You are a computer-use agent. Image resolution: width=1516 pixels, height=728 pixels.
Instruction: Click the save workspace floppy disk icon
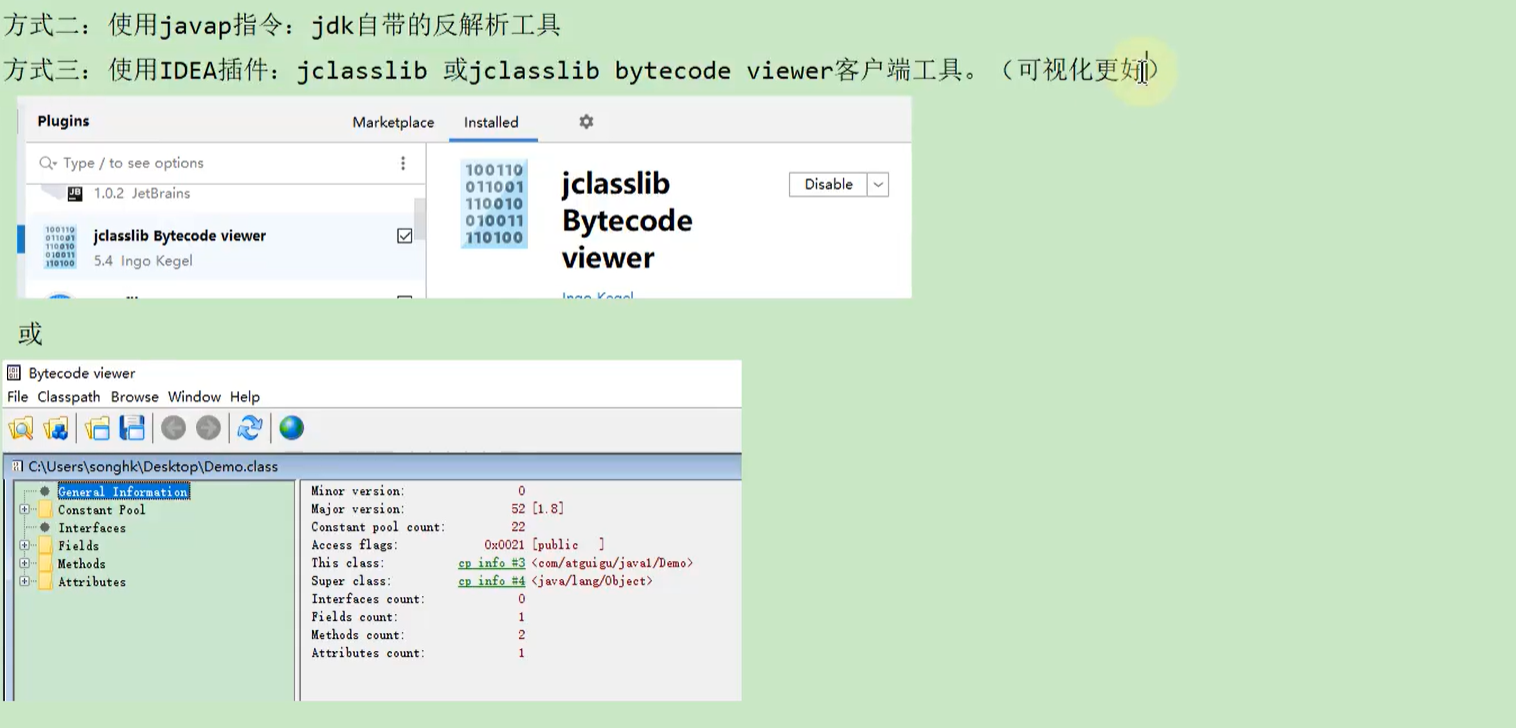132,429
